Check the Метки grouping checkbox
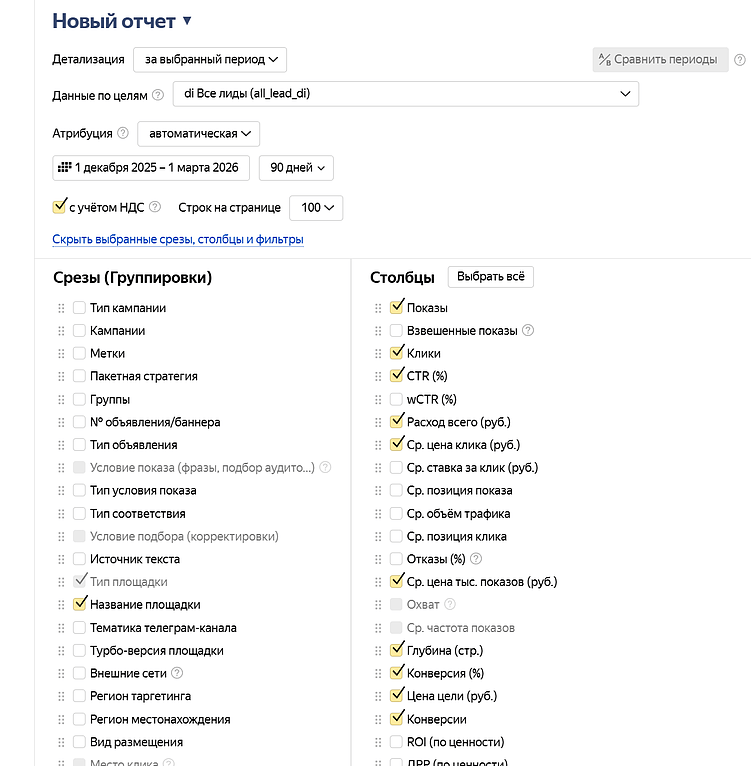Screen dimensions: 751x766 pyautogui.click(x=79, y=353)
